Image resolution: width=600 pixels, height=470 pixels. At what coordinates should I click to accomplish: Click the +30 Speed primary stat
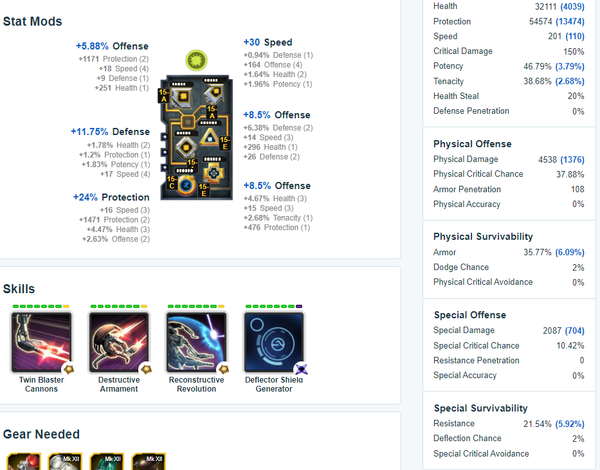click(x=268, y=42)
